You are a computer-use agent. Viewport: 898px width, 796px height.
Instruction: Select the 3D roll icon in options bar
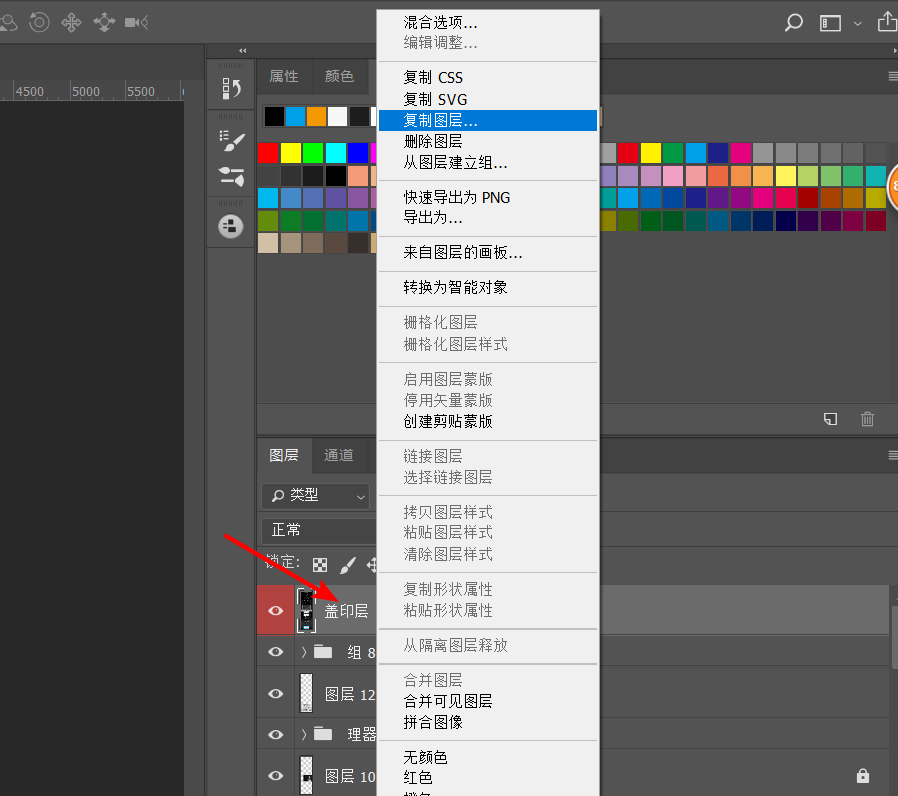pos(39,22)
